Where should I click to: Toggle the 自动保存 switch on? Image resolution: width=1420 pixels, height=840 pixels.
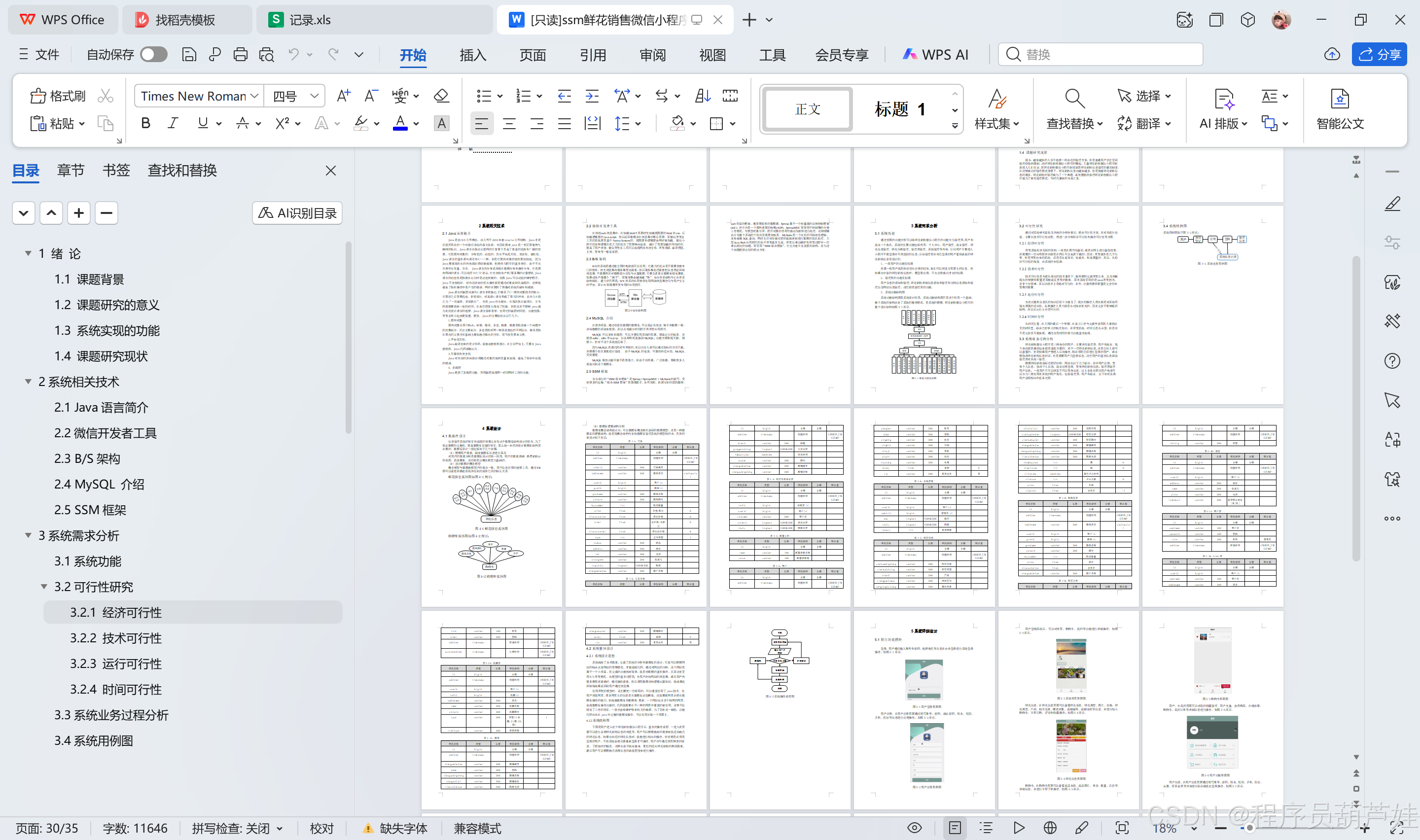coord(153,54)
